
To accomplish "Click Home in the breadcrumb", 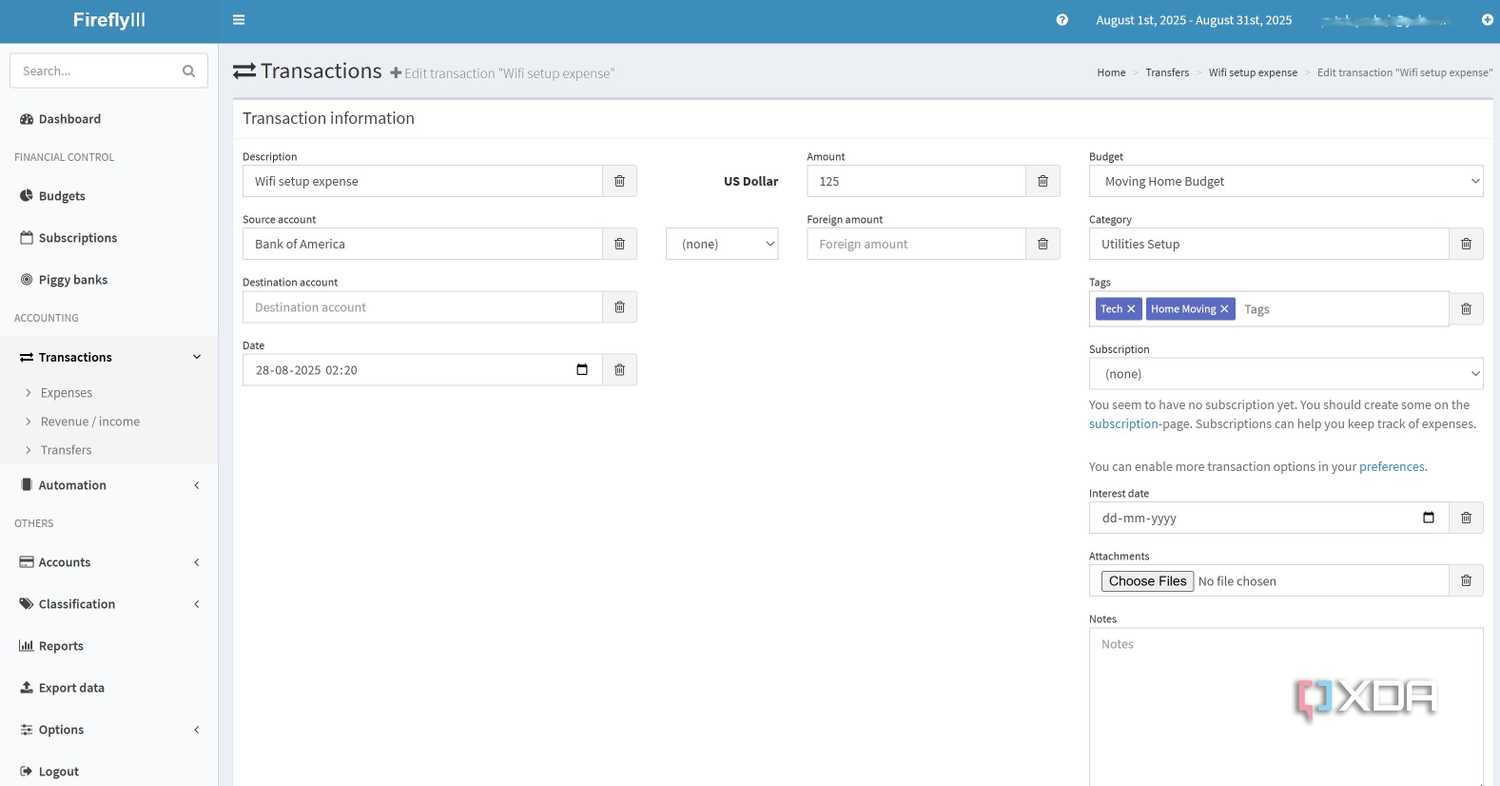I will (x=1111, y=73).
